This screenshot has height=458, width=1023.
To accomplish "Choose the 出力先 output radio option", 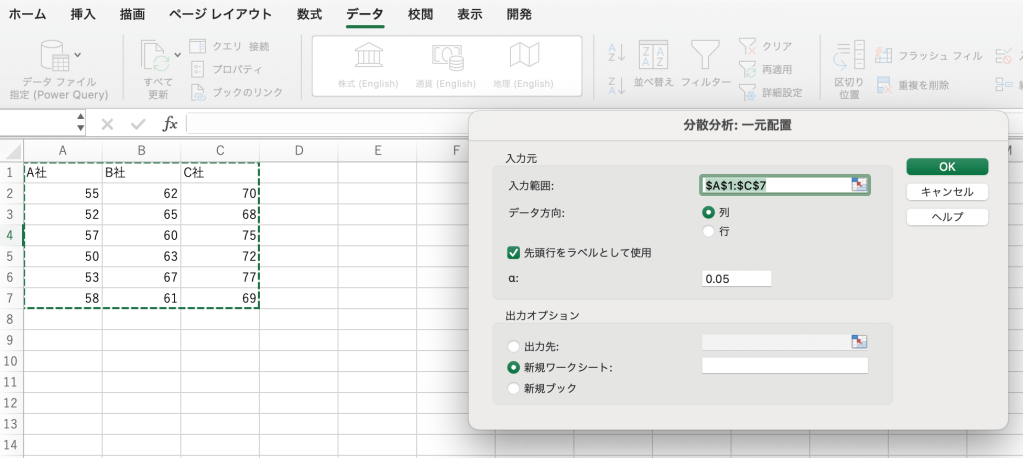I will pyautogui.click(x=514, y=346).
